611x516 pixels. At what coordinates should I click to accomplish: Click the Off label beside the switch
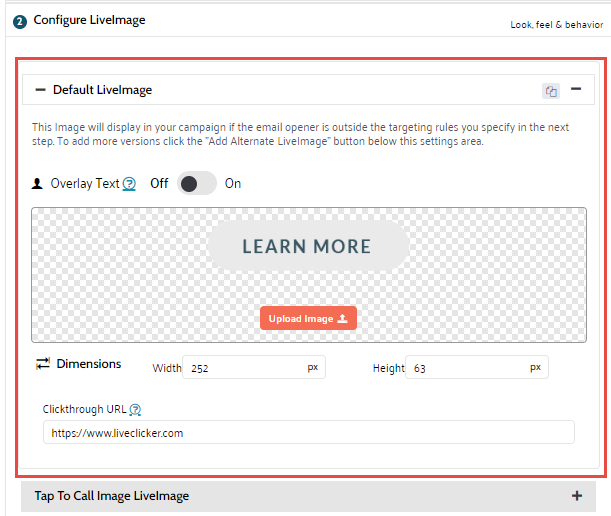click(x=159, y=184)
